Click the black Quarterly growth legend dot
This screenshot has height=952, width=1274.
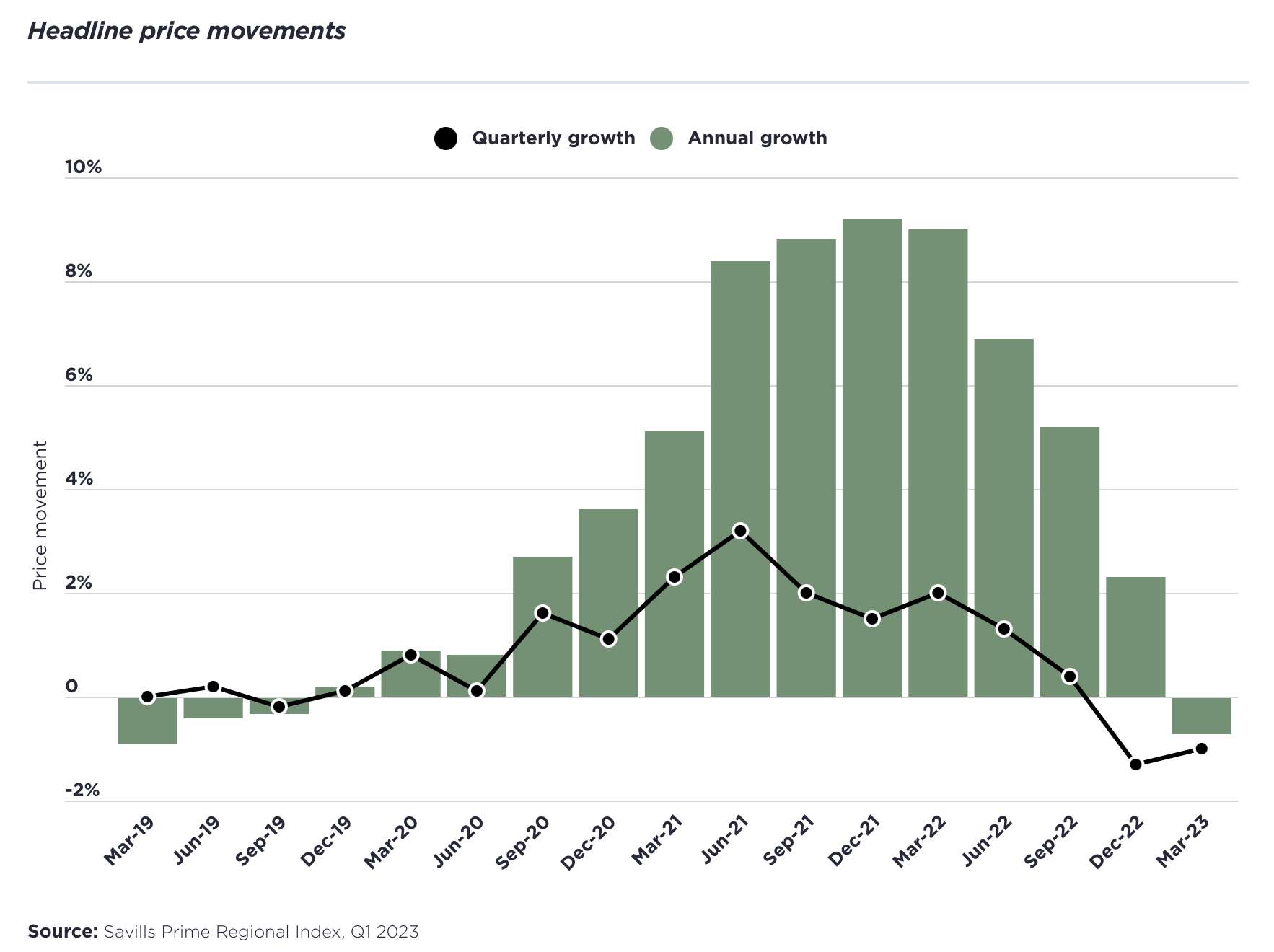pos(446,138)
